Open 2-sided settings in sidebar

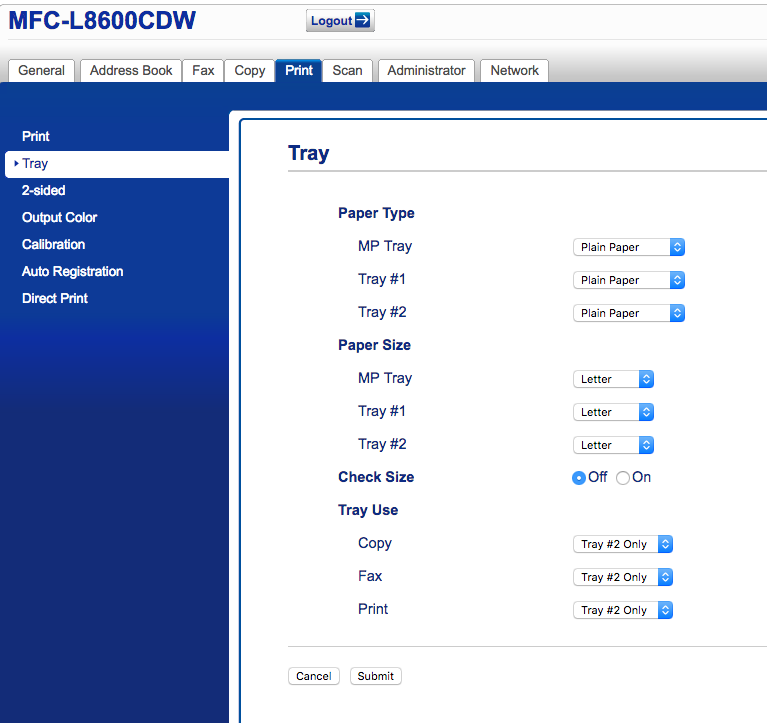[44, 190]
